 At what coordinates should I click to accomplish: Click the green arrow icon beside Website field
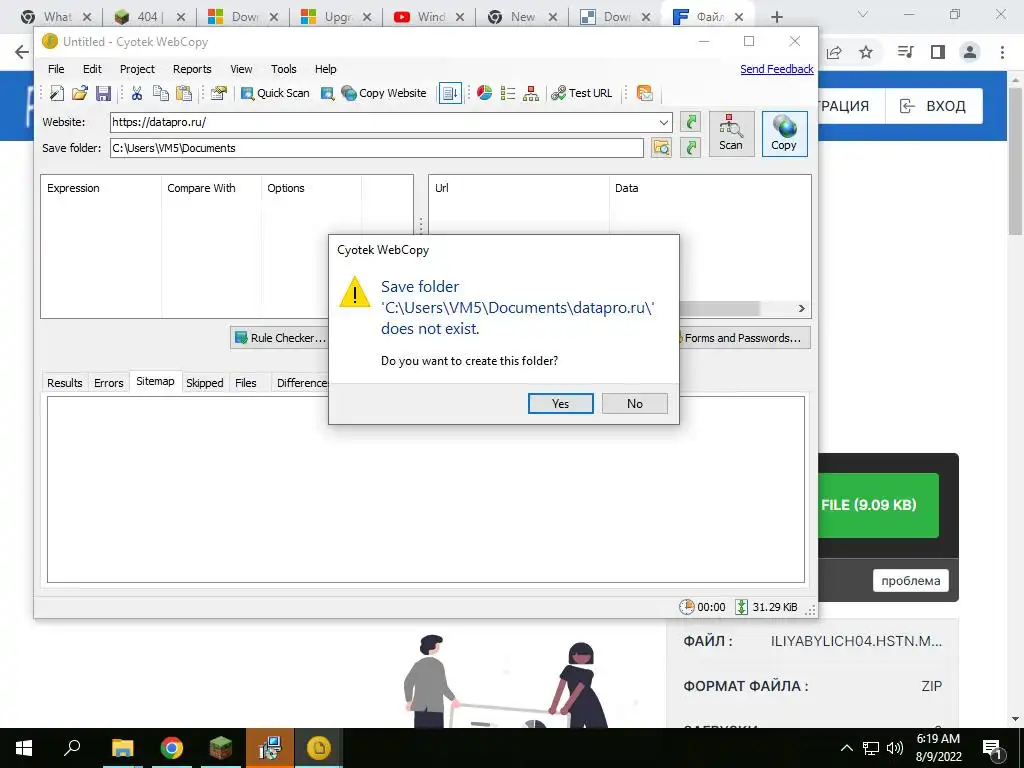point(690,121)
